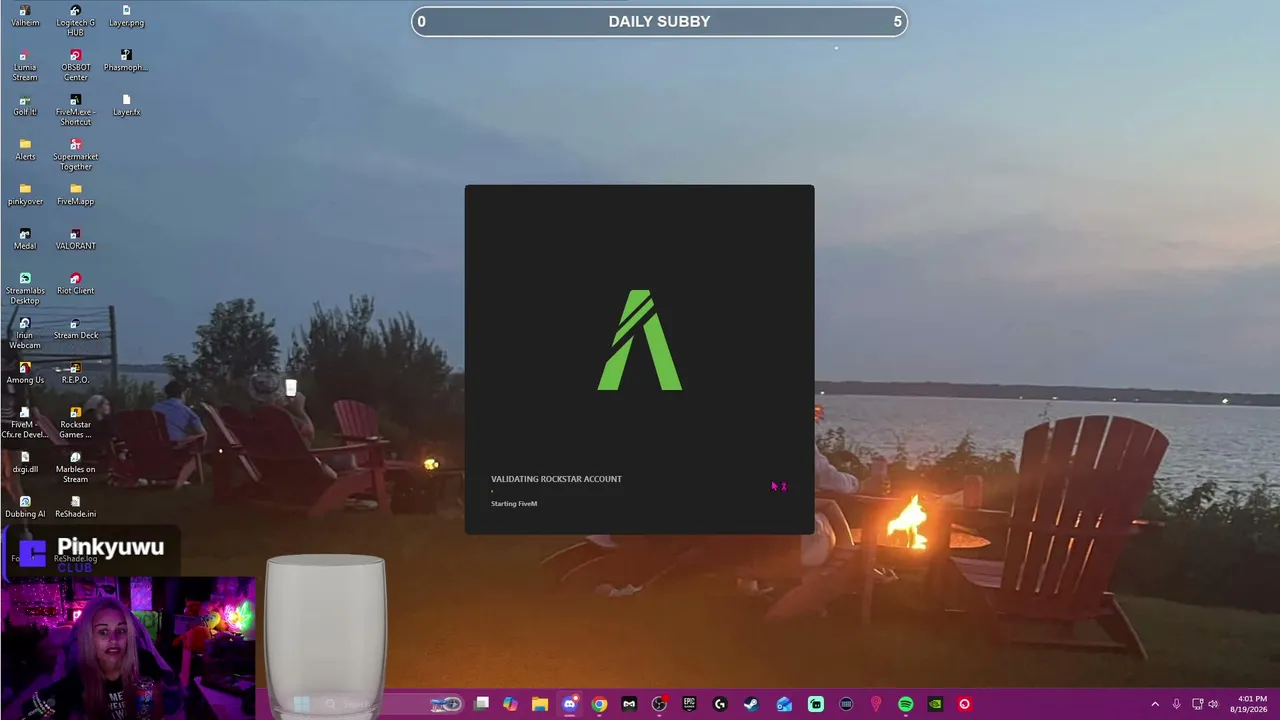This screenshot has width=1280, height=720.
Task: Open the volume control in the system tray
Action: click(1213, 704)
